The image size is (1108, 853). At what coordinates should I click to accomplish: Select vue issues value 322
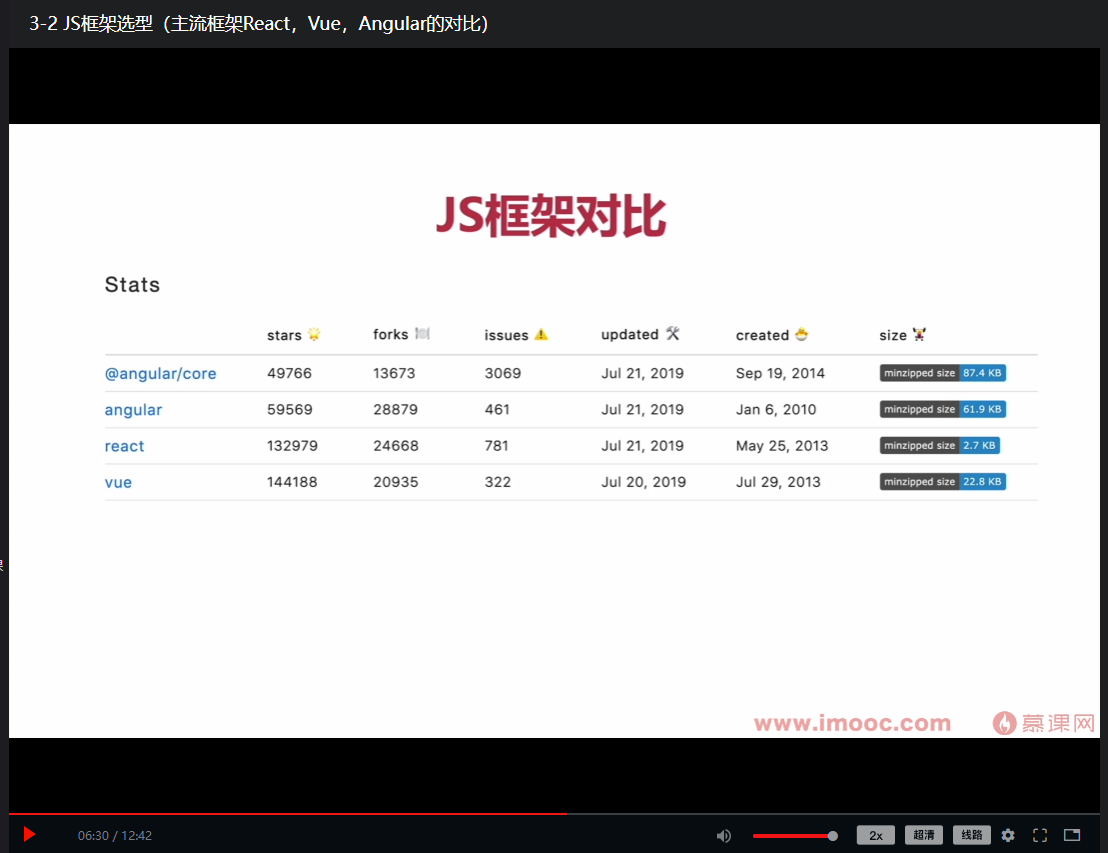coord(497,482)
